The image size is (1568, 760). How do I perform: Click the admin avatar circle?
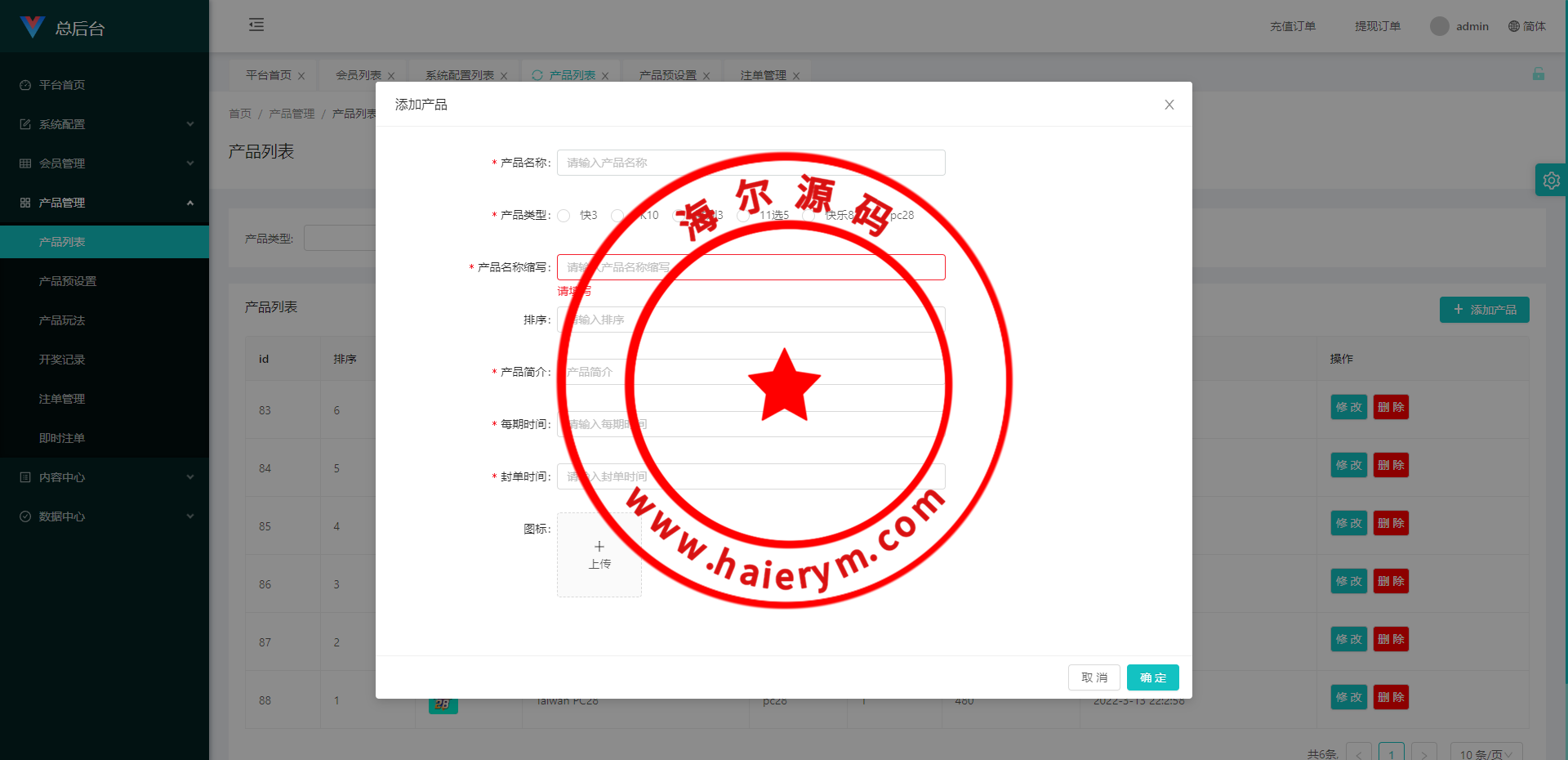(1439, 26)
